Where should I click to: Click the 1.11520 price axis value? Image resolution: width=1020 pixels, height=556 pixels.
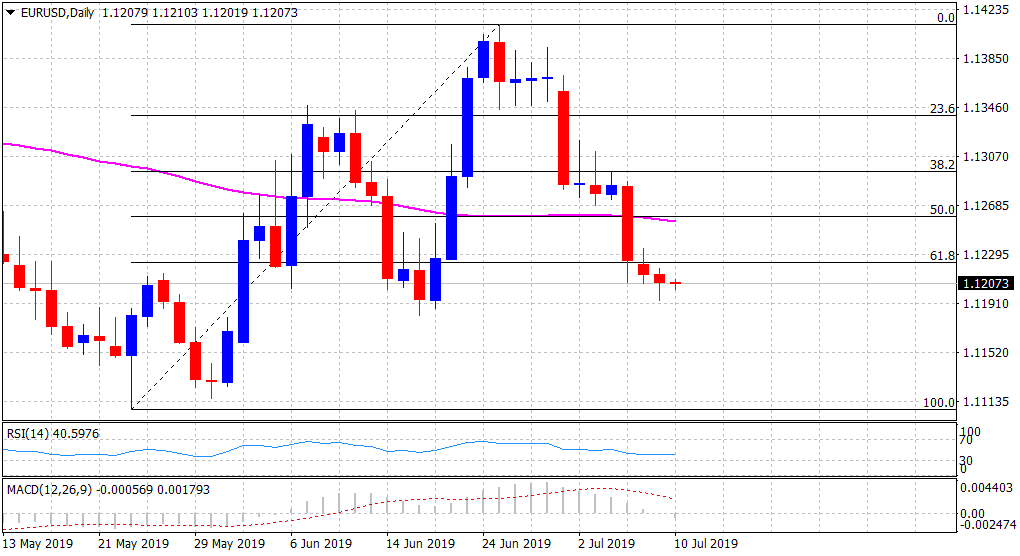tap(986, 352)
